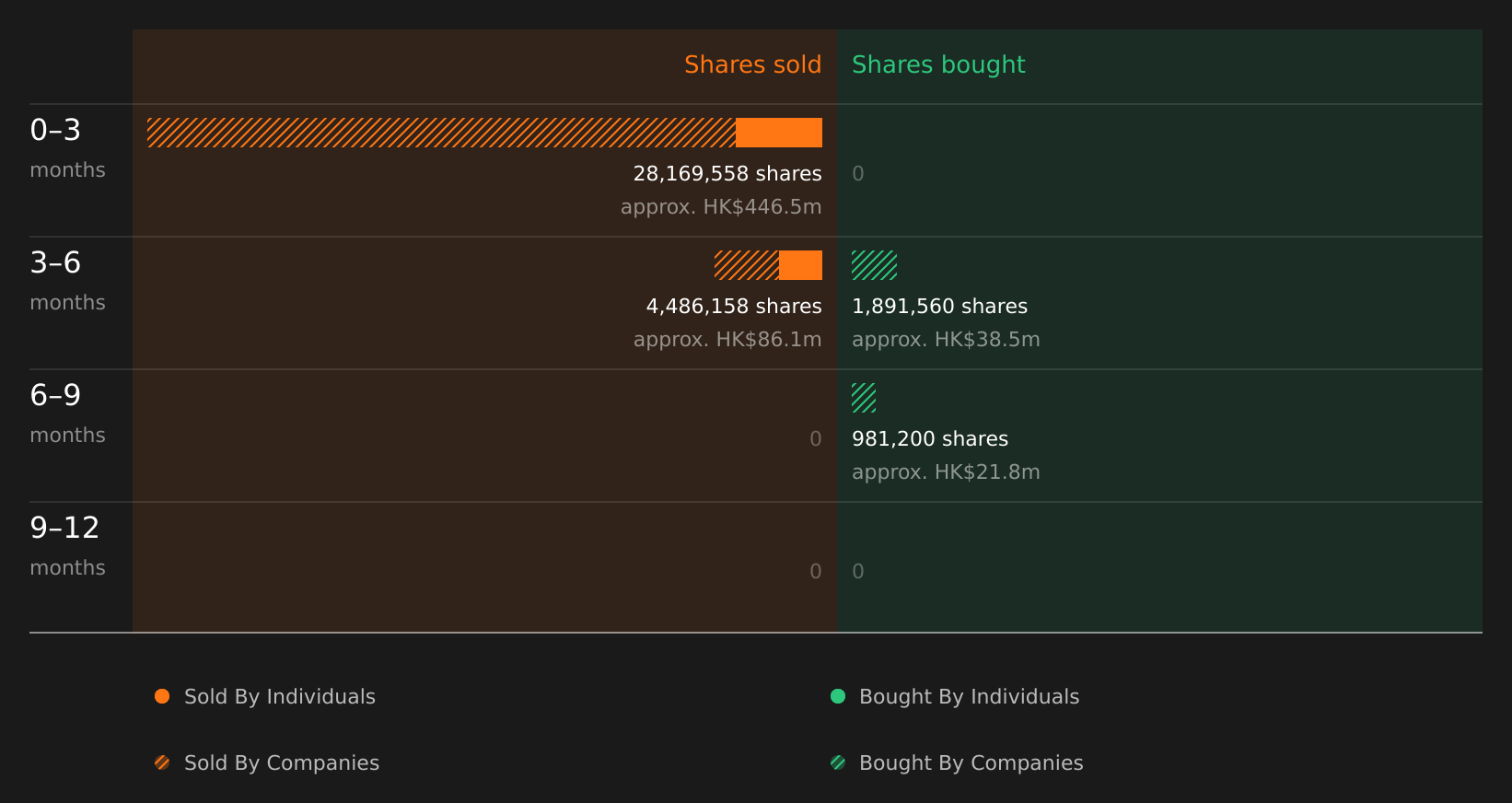Click the 3–6 months row label
Image resolution: width=1512 pixels, height=803 pixels.
(x=67, y=280)
